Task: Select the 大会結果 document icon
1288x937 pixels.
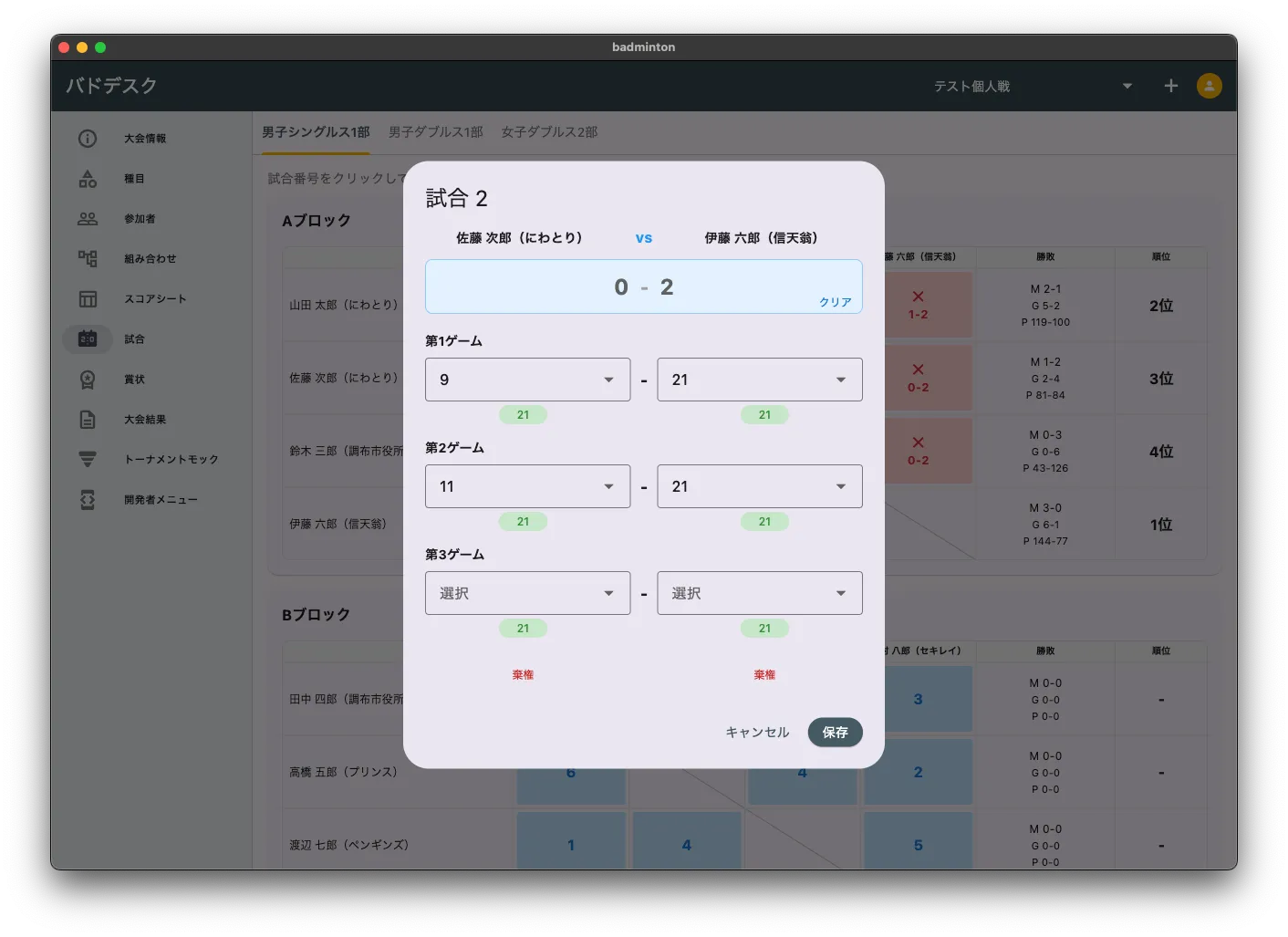Action: [x=88, y=420]
